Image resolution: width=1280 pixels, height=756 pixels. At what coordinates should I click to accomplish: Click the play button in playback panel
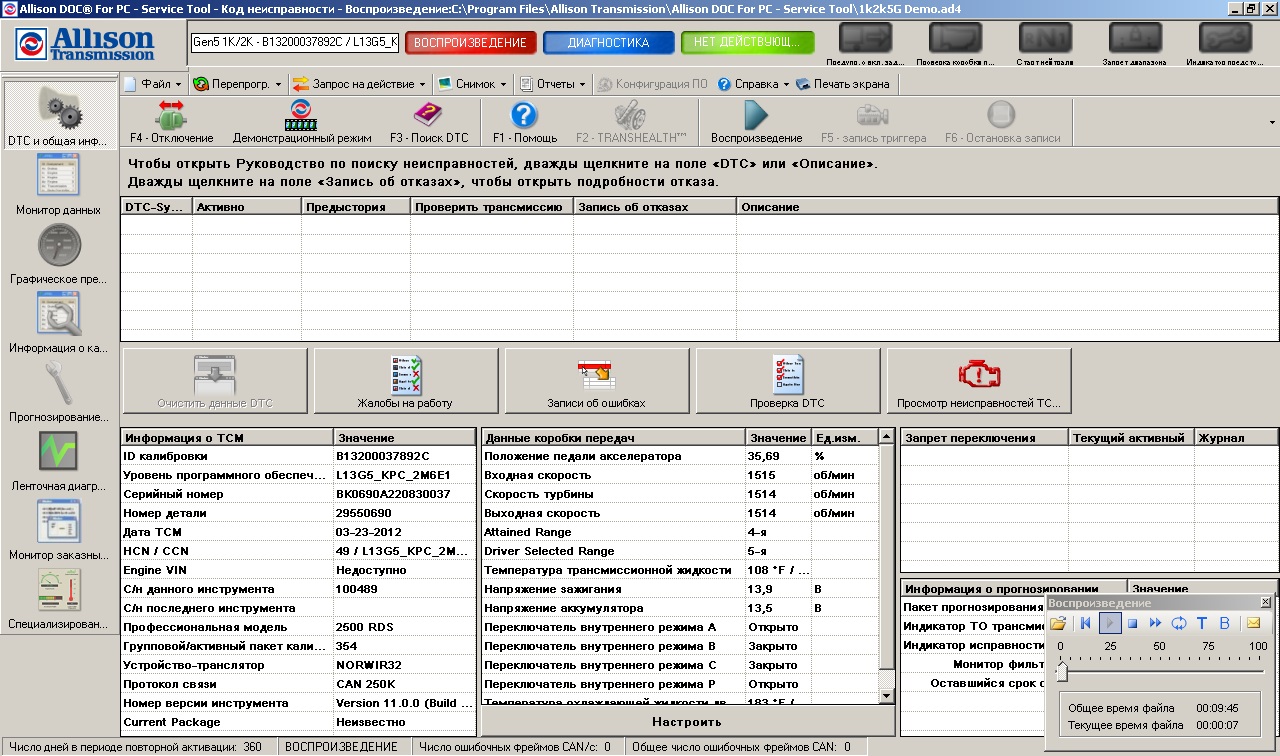coord(1110,623)
